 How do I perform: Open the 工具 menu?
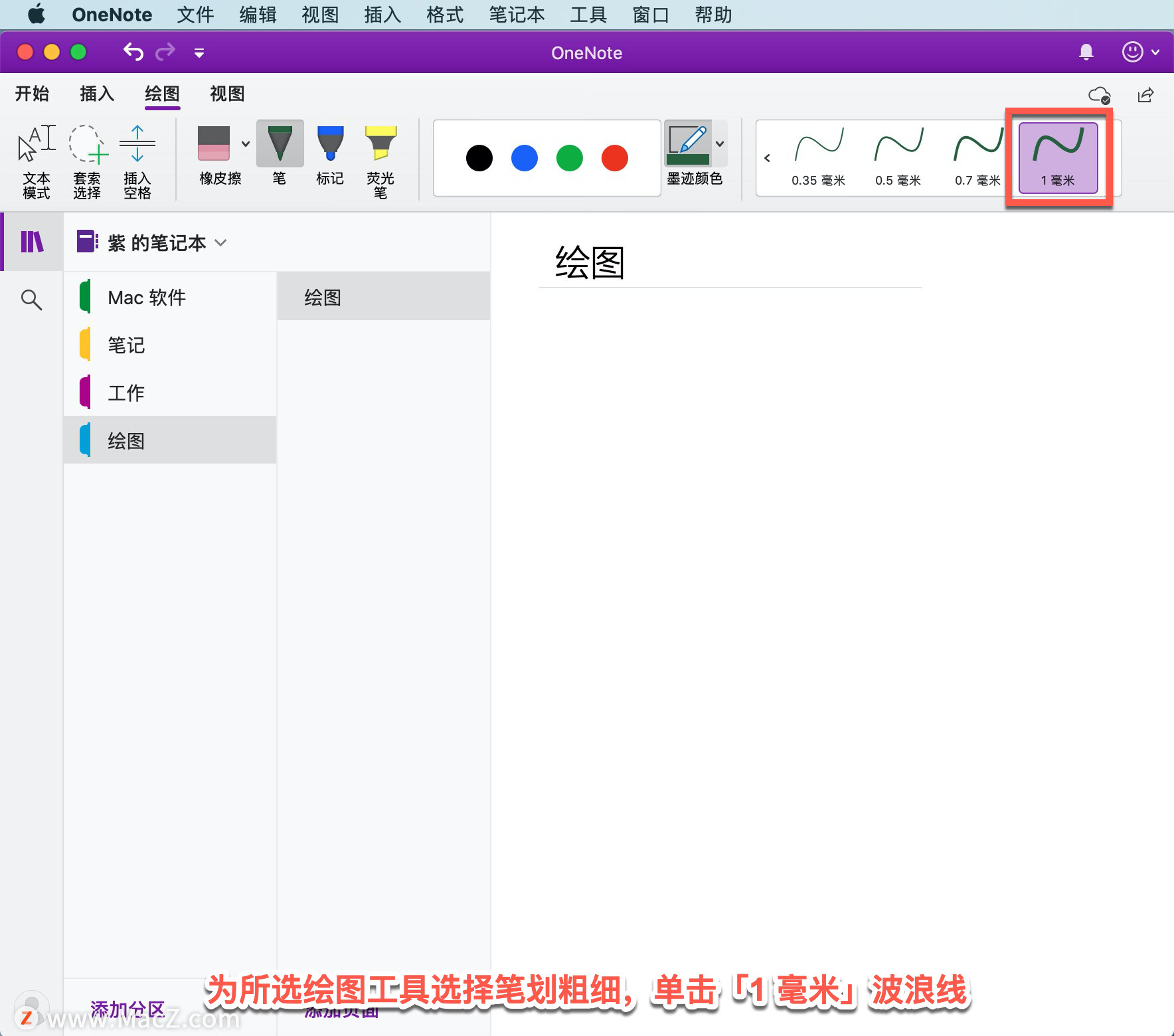(588, 15)
